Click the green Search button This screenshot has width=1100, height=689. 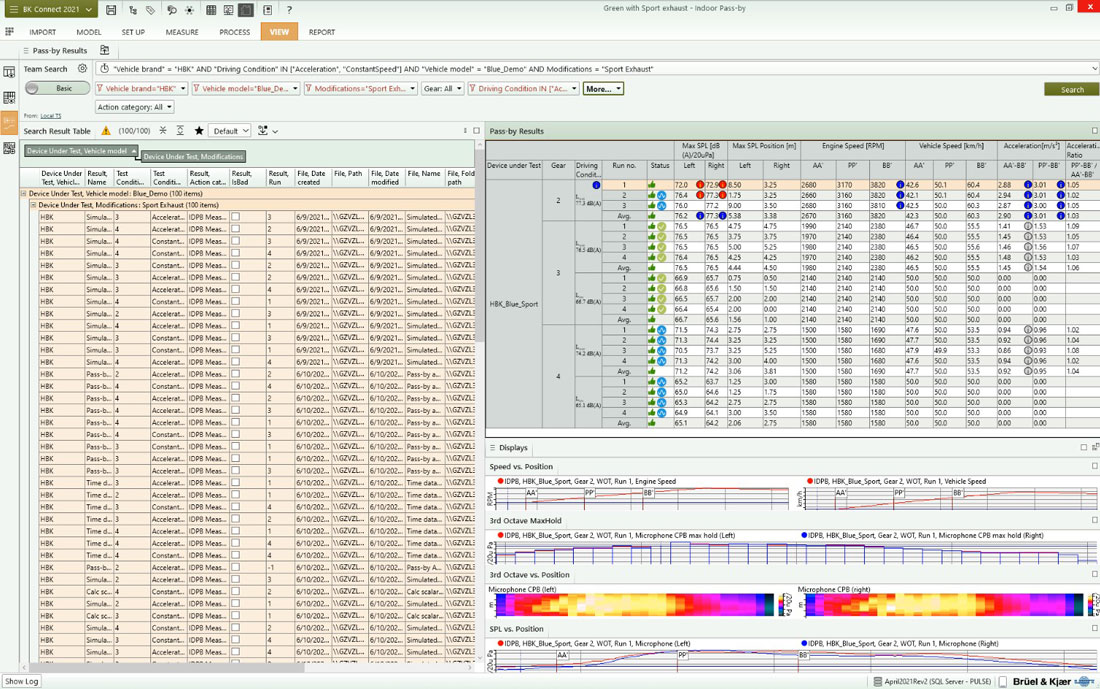tap(1071, 89)
